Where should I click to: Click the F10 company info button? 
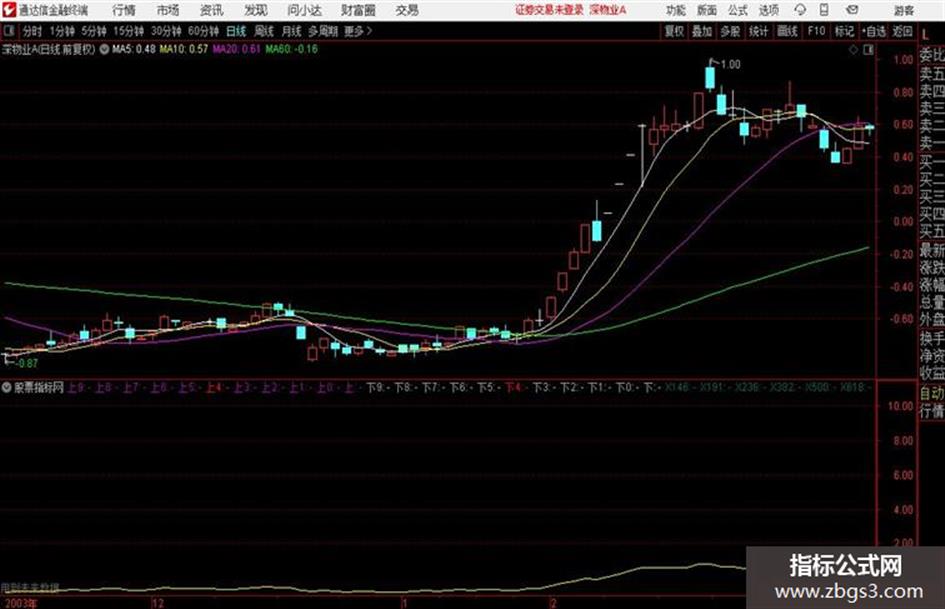[x=816, y=31]
